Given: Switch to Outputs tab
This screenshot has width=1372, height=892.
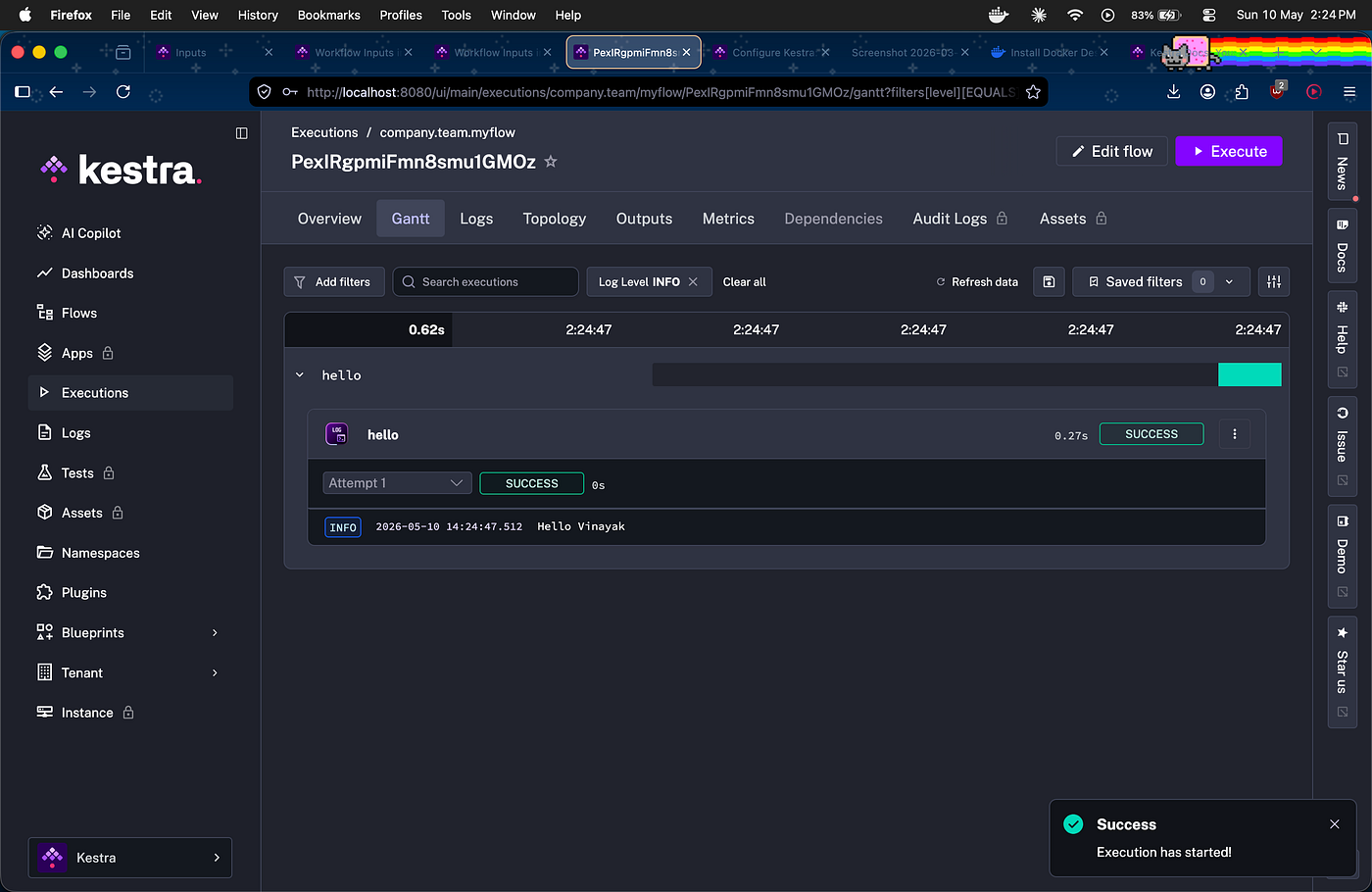Looking at the screenshot, I should click(x=644, y=219).
